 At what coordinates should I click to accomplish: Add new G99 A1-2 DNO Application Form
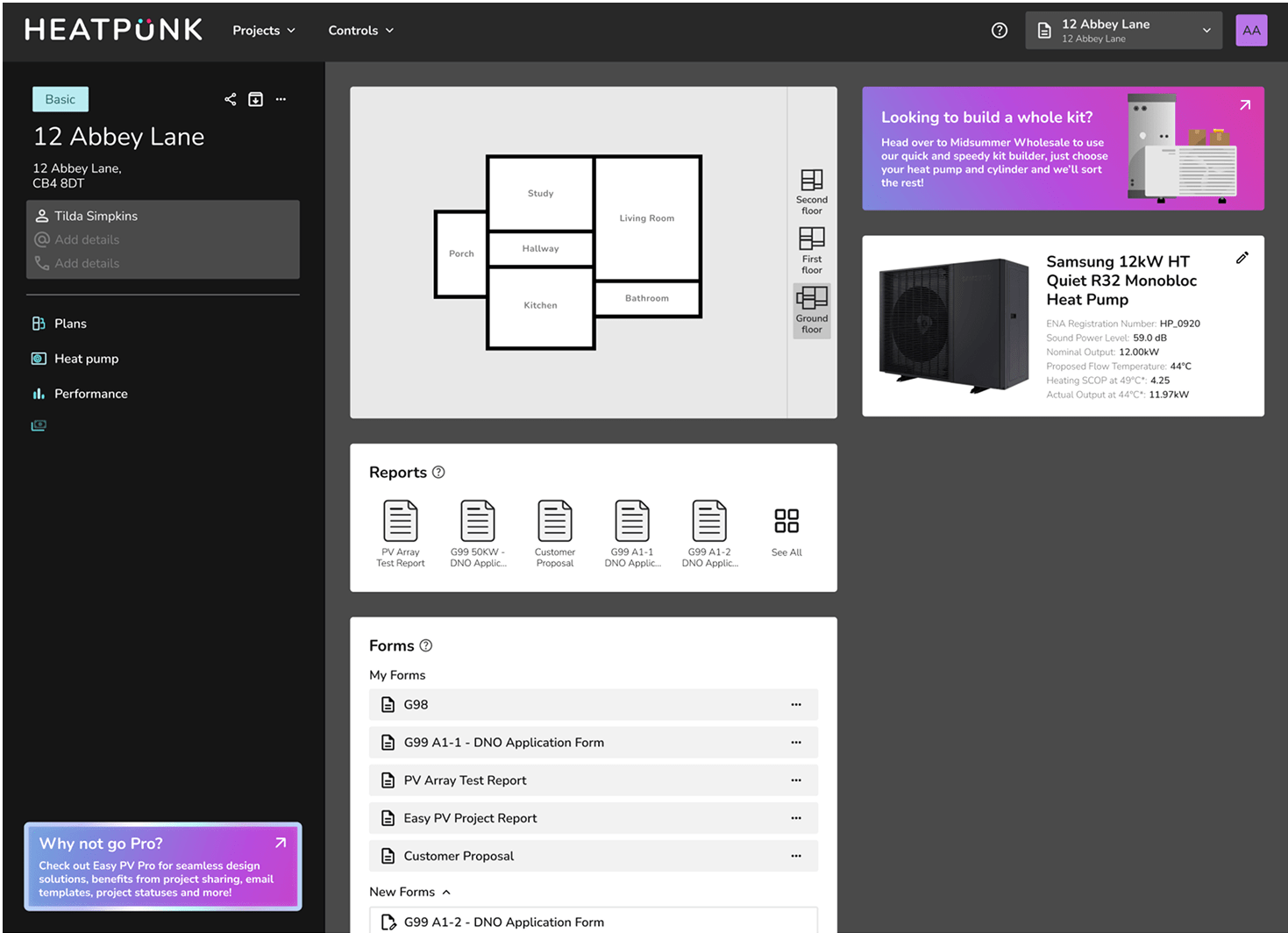coord(594,922)
